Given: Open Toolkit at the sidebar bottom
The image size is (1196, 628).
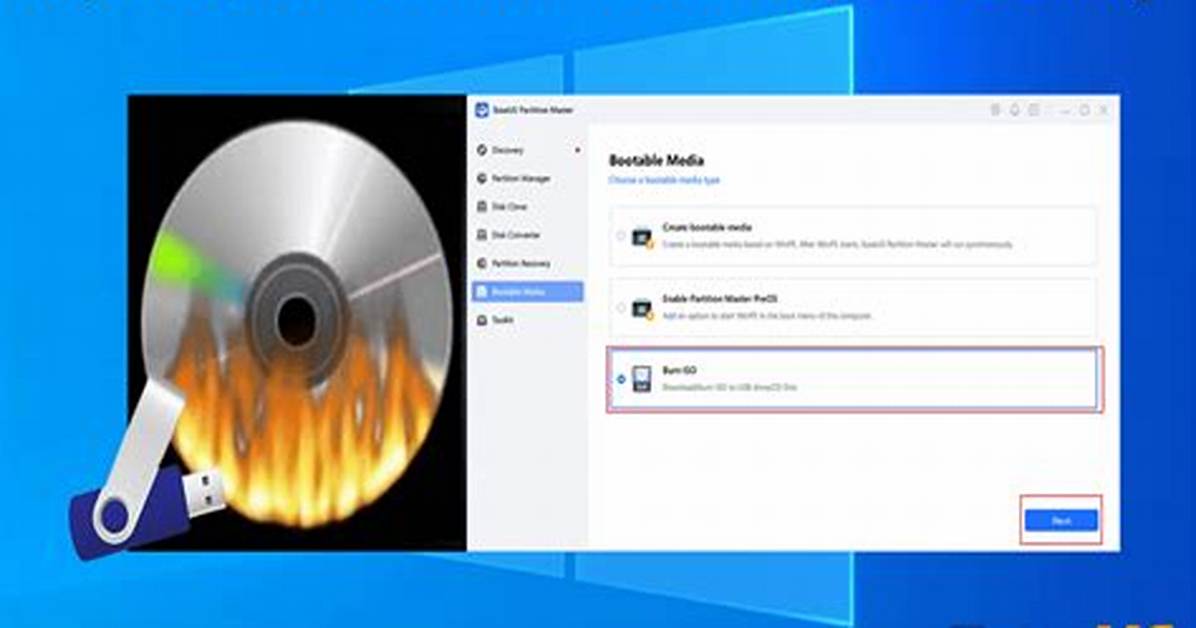Looking at the screenshot, I should click(x=495, y=320).
